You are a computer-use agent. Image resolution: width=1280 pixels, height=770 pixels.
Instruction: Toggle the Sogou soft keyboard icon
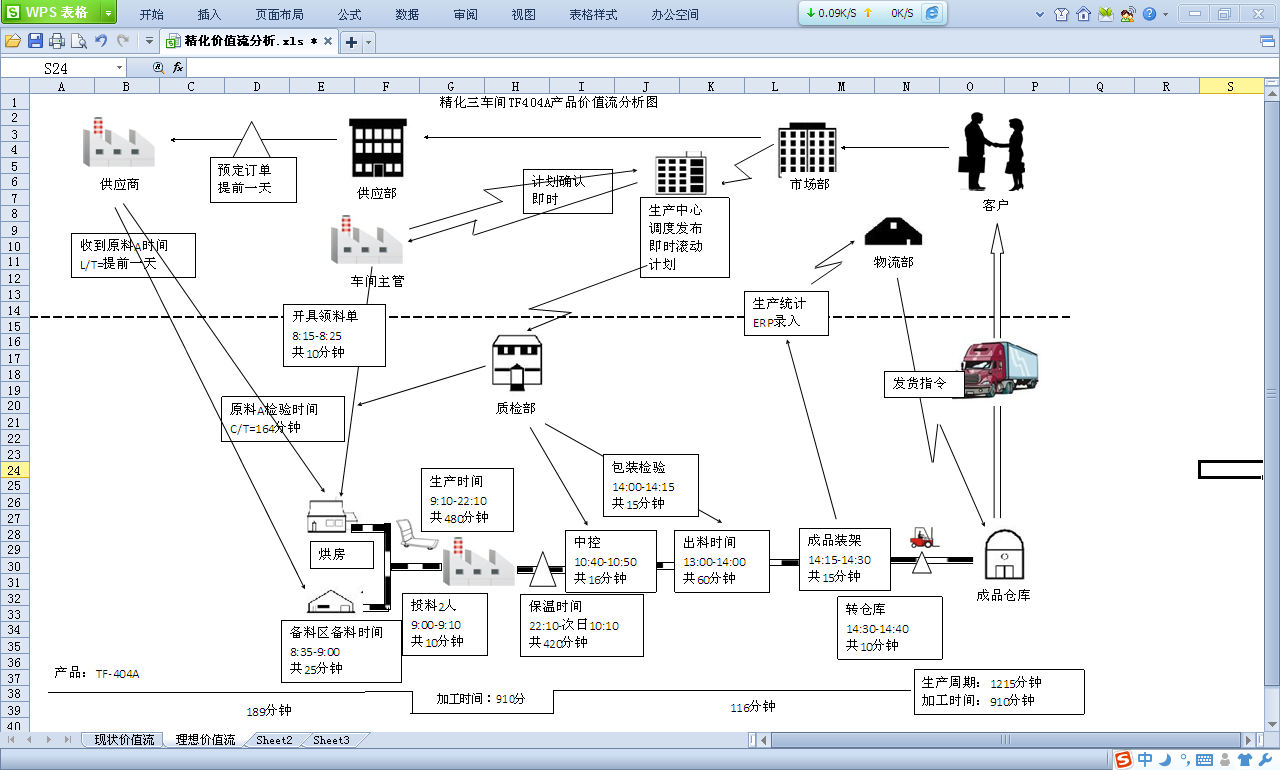pyautogui.click(x=1202, y=759)
